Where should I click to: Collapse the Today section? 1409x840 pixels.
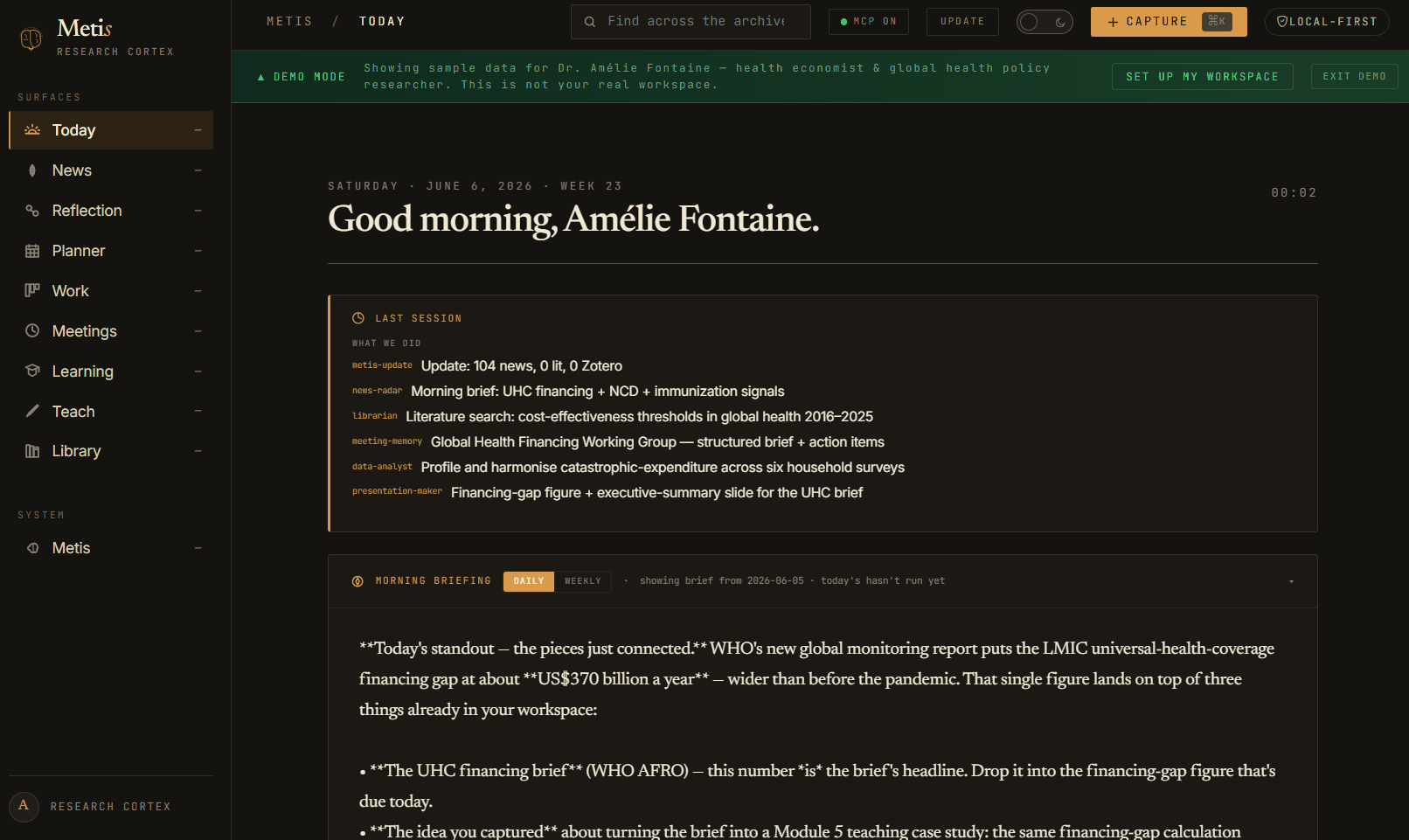click(x=198, y=130)
